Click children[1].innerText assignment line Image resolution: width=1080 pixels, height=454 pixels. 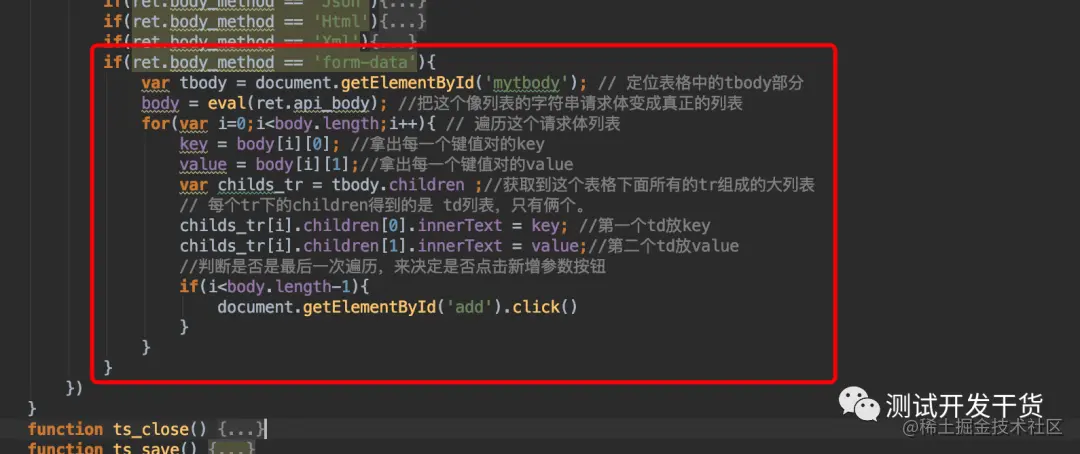(x=384, y=246)
